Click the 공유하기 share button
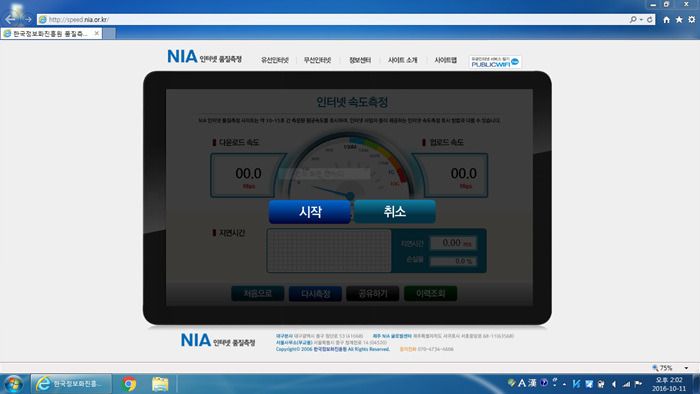The width and height of the screenshot is (700, 394). pyautogui.click(x=373, y=294)
